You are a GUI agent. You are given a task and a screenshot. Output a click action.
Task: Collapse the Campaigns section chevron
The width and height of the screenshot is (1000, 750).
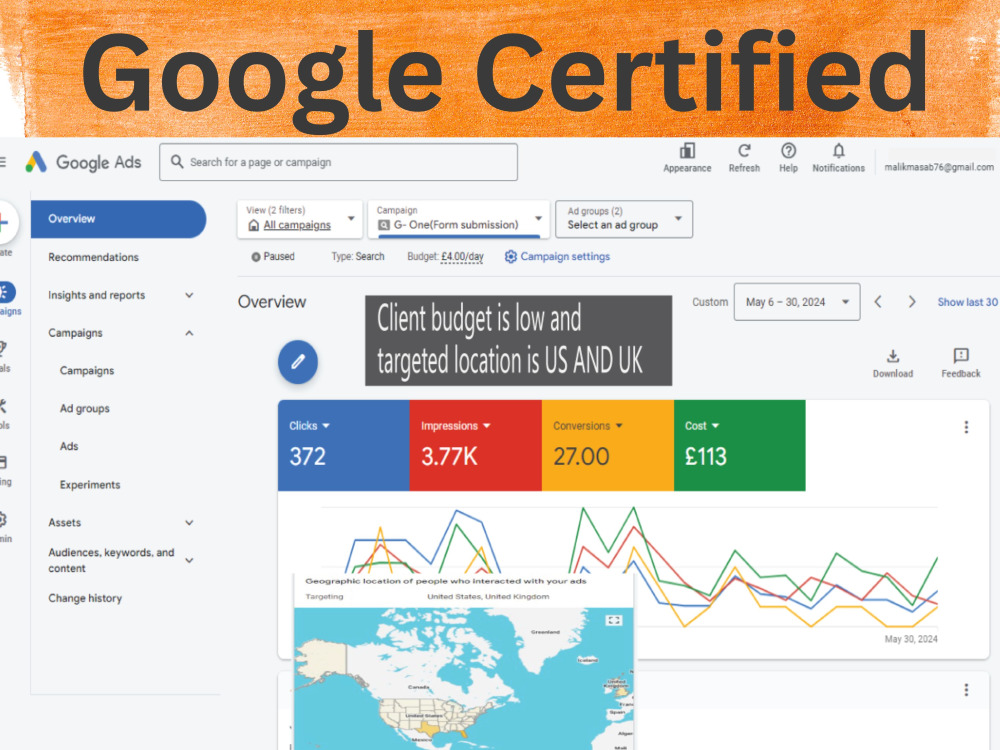[189, 333]
